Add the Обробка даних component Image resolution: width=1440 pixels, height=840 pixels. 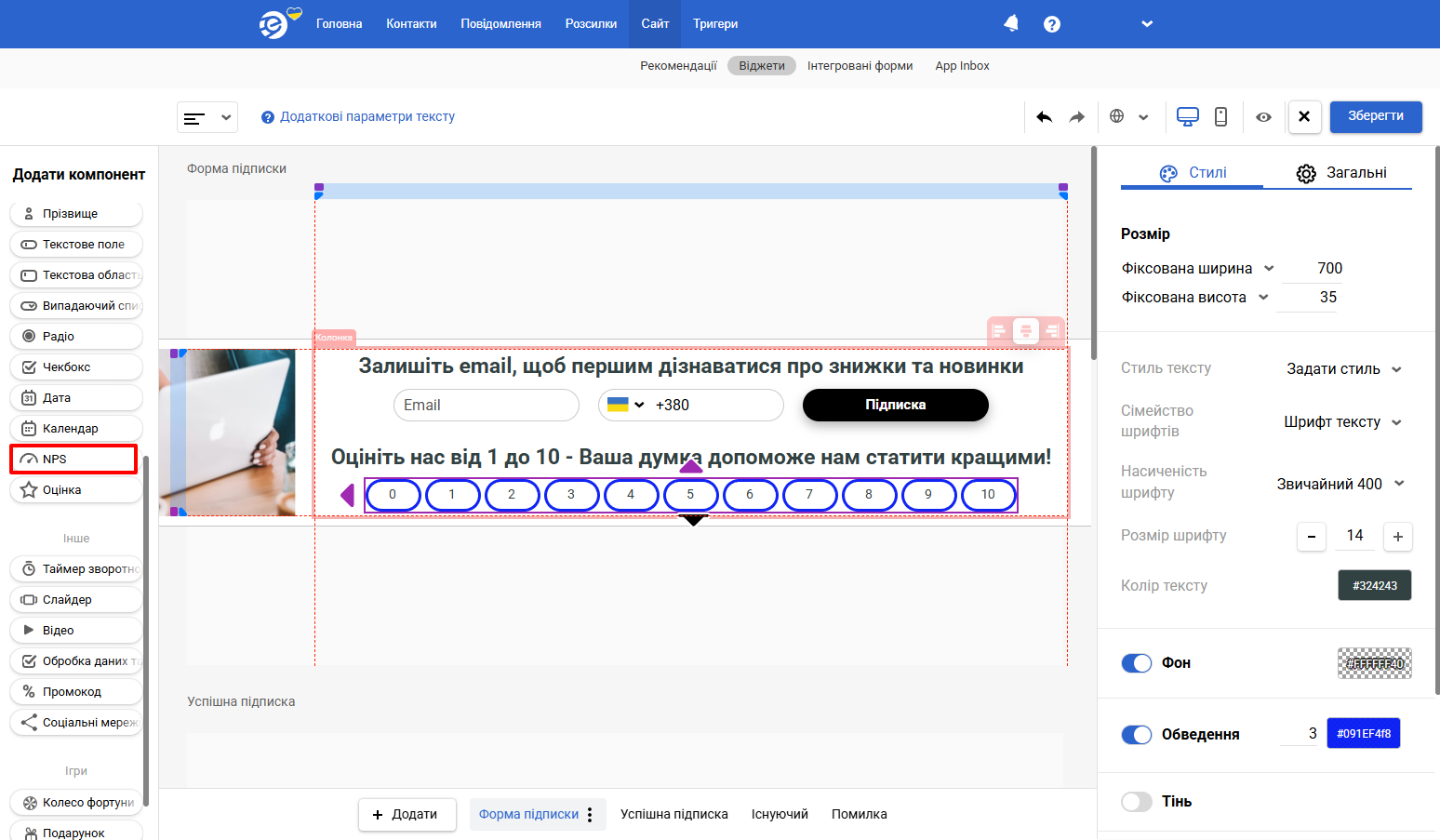[76, 660]
